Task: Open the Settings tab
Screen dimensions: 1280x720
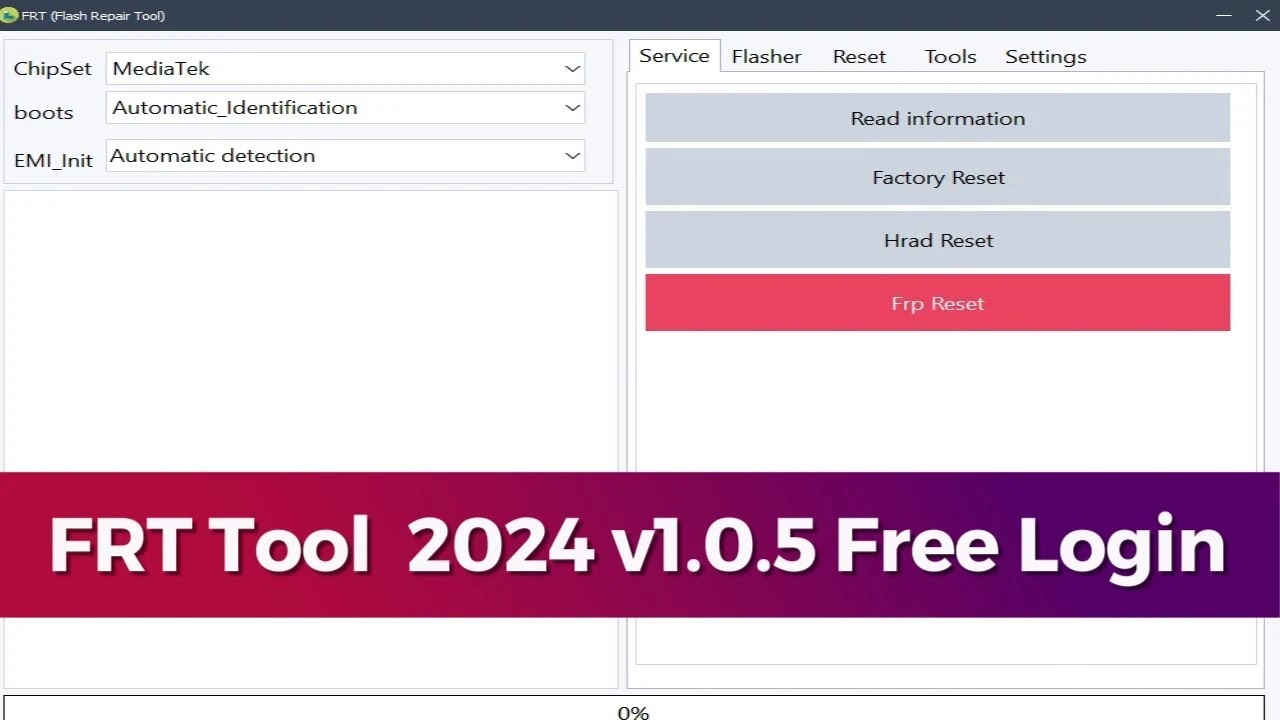Action: click(1045, 57)
